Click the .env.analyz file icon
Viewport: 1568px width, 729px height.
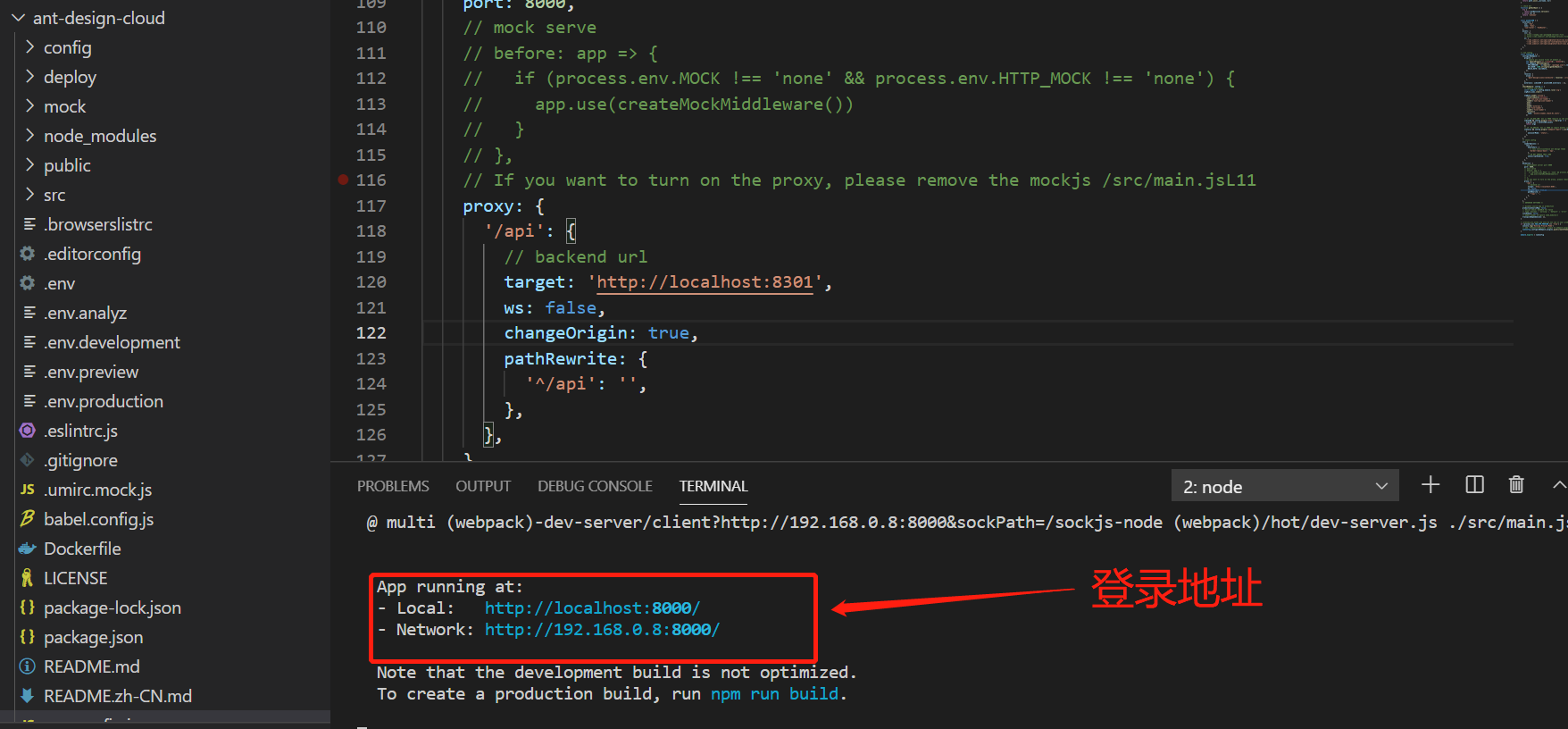(29, 313)
